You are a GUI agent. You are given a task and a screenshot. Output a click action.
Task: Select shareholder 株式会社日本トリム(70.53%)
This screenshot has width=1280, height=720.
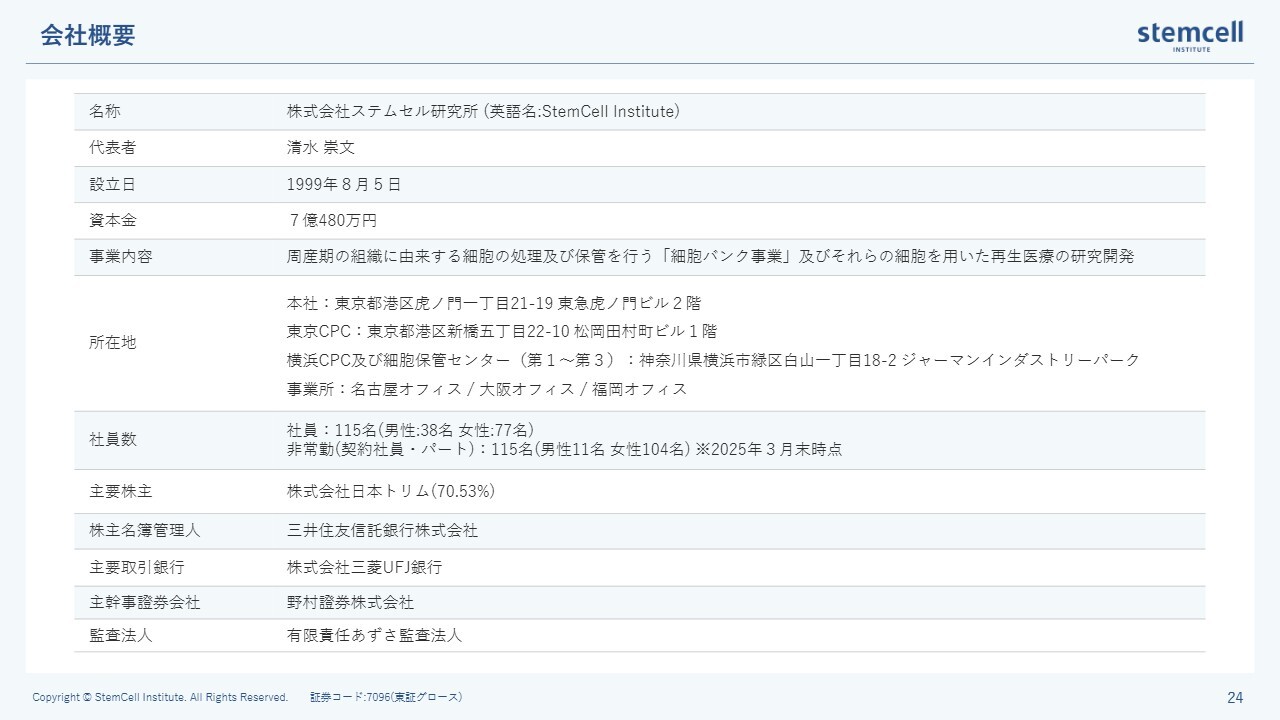(x=391, y=492)
